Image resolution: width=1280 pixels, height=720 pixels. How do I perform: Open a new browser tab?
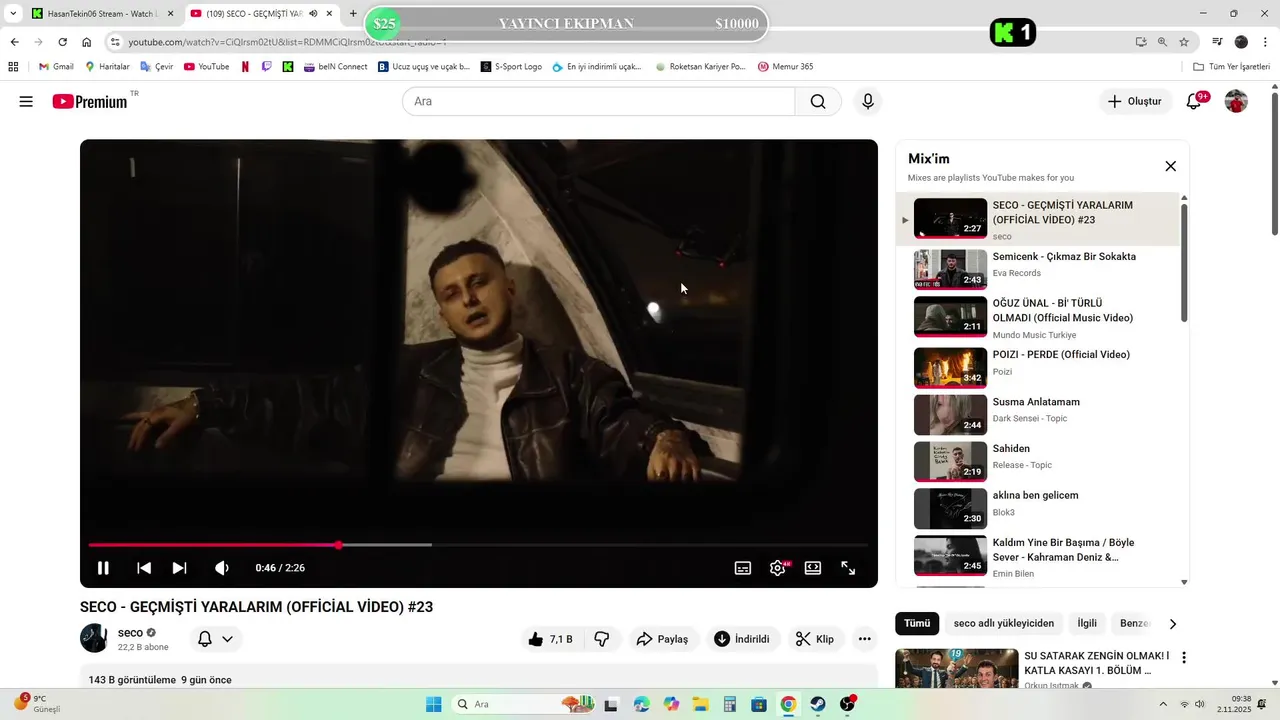click(x=353, y=14)
